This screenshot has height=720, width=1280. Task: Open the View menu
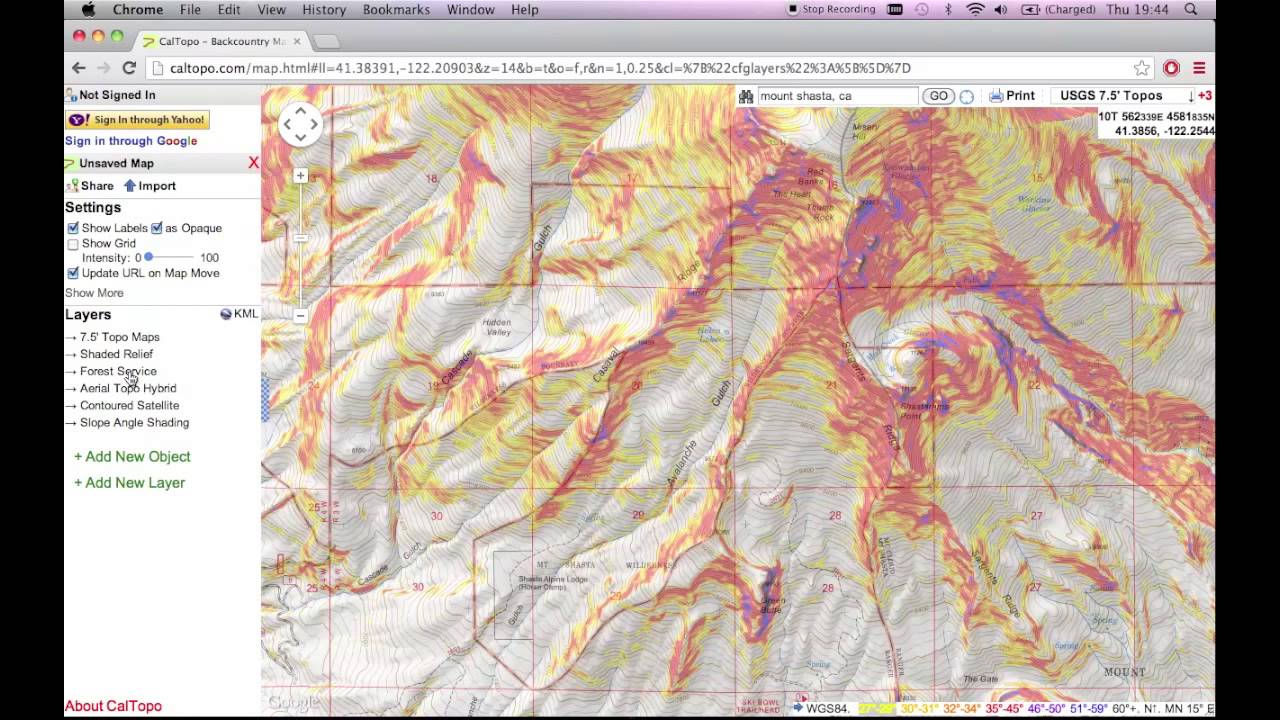pyautogui.click(x=271, y=9)
